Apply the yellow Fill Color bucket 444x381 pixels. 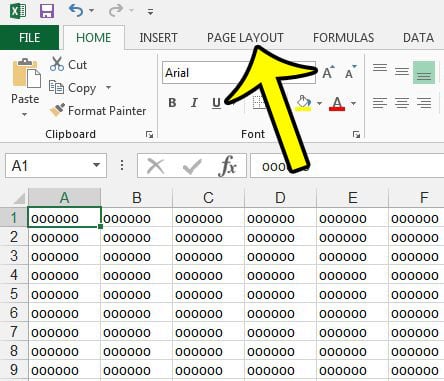(304, 103)
